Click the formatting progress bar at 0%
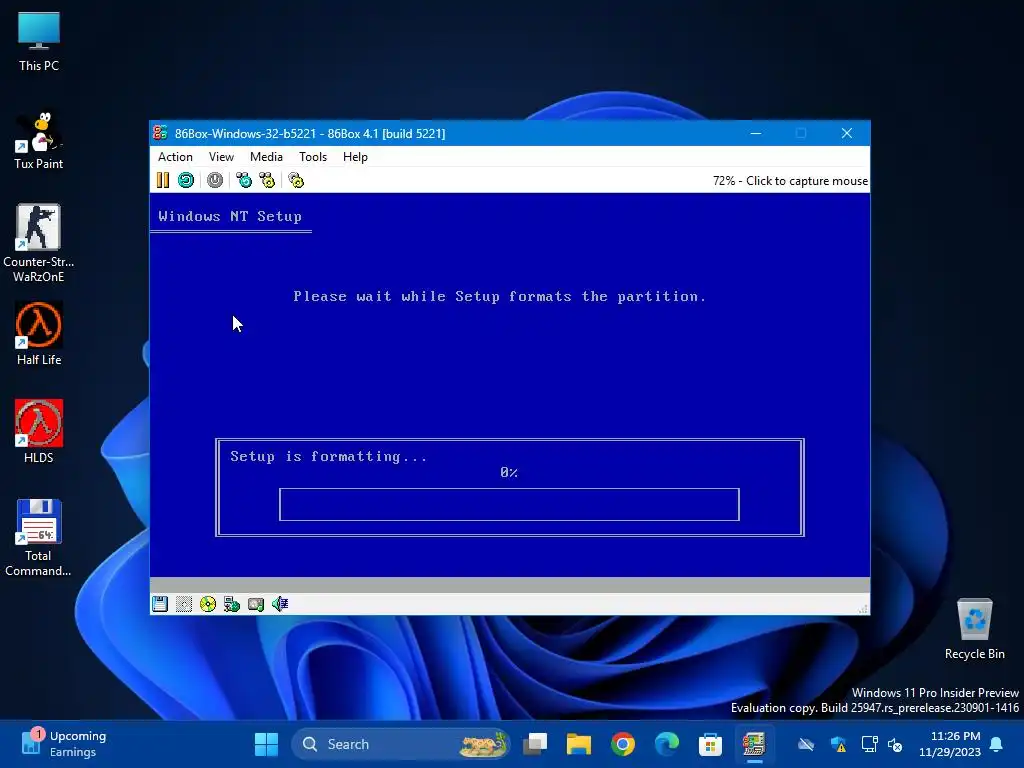Screen dimensions: 1024x768 [x=509, y=504]
